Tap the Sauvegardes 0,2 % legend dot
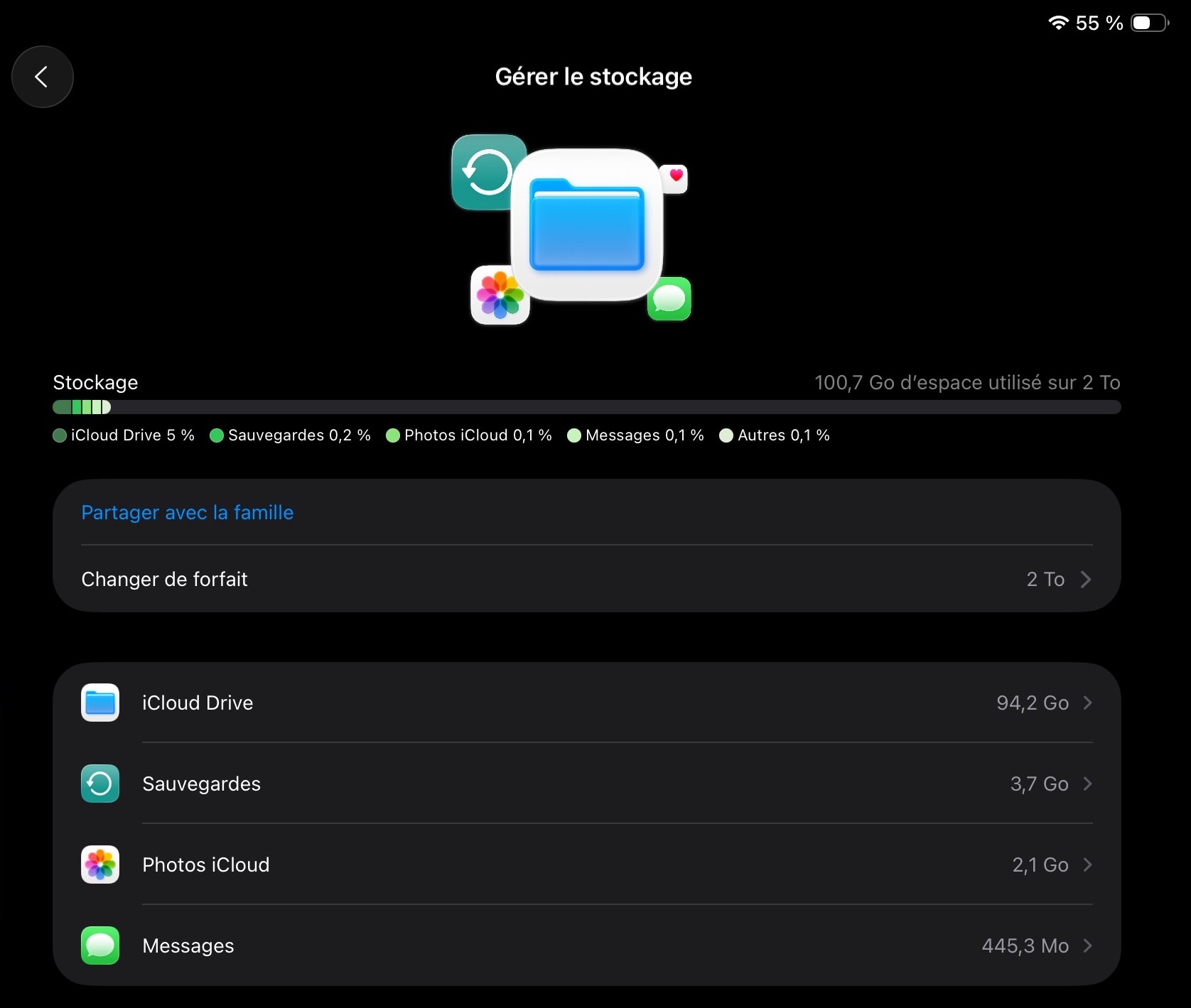Viewport: 1191px width, 1008px height. point(217,435)
